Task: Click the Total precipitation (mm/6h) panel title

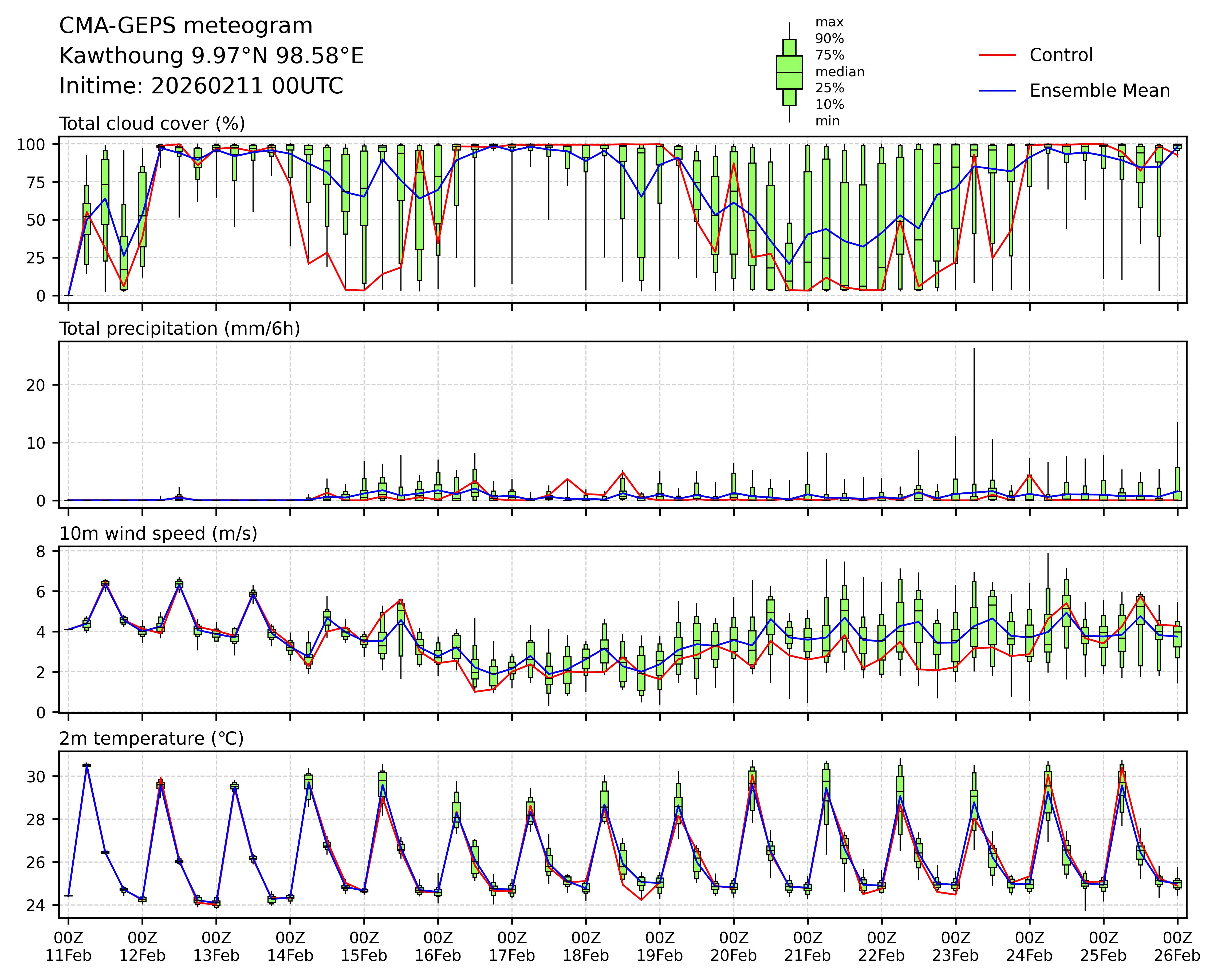Action: (180, 329)
